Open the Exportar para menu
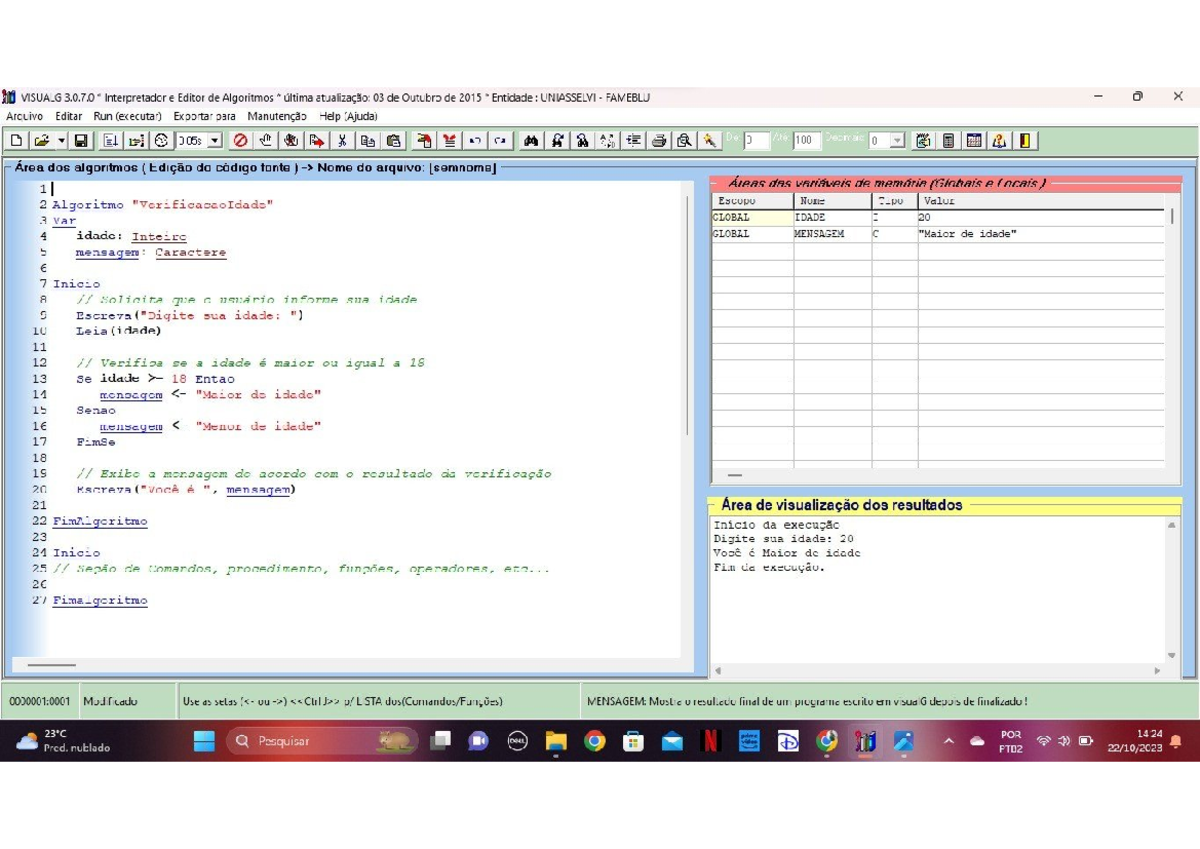This screenshot has width=1200, height=849. tap(205, 116)
